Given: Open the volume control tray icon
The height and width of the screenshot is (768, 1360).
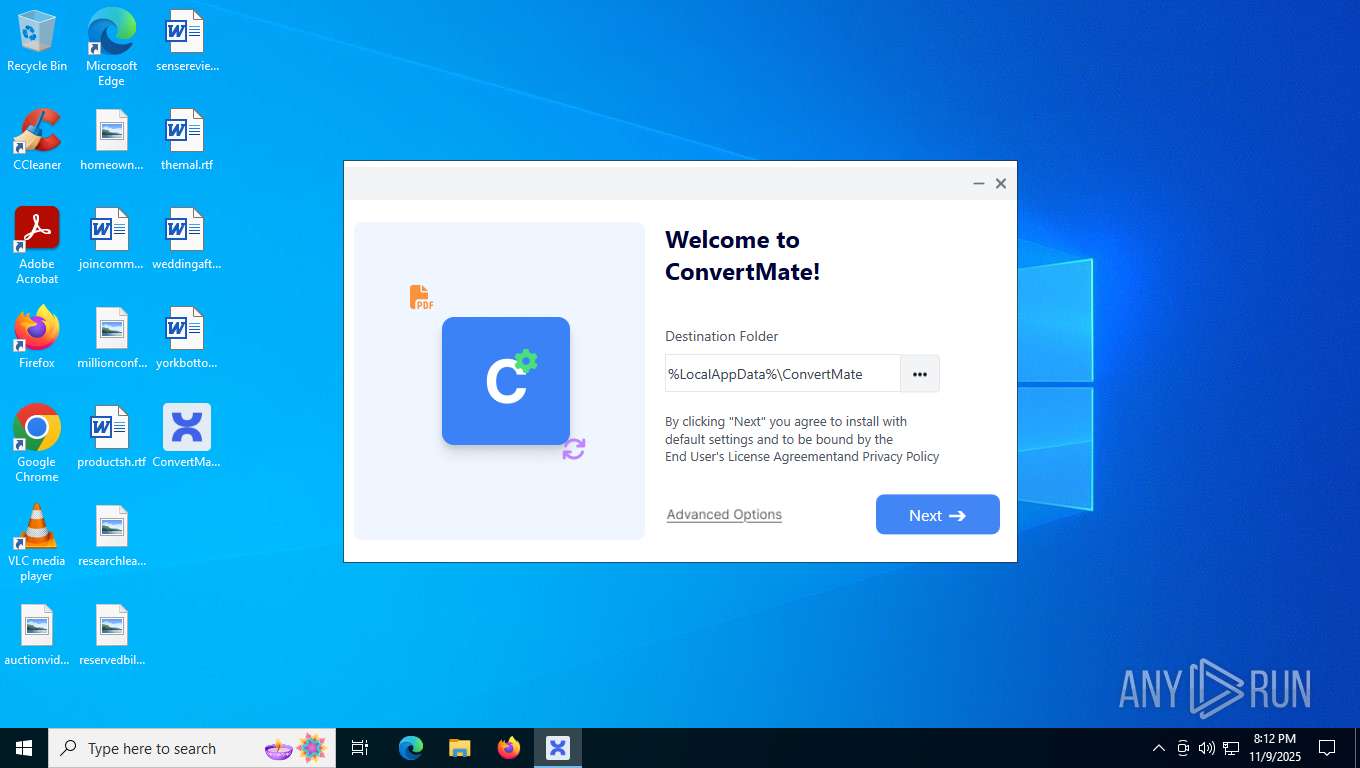Looking at the screenshot, I should (x=1207, y=748).
